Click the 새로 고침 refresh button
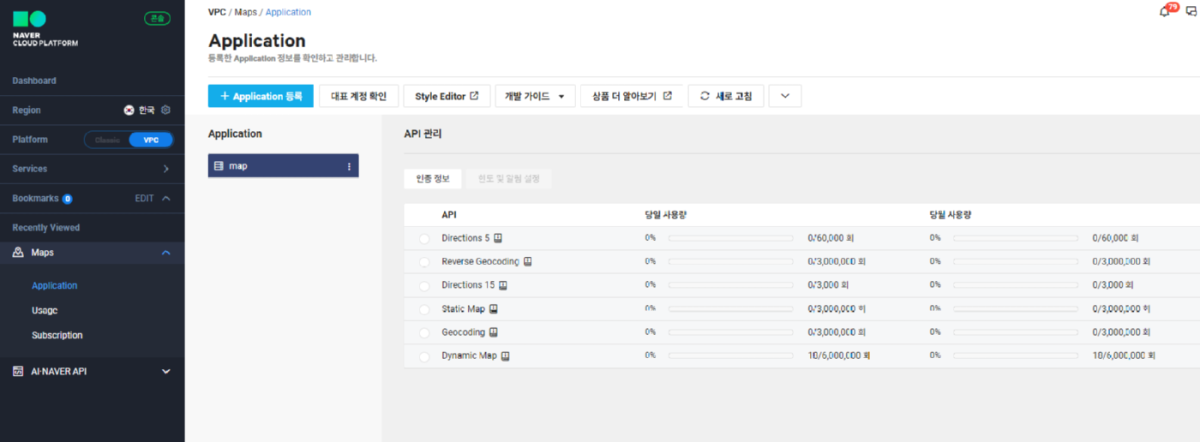This screenshot has height=442, width=1200. pyautogui.click(x=726, y=96)
